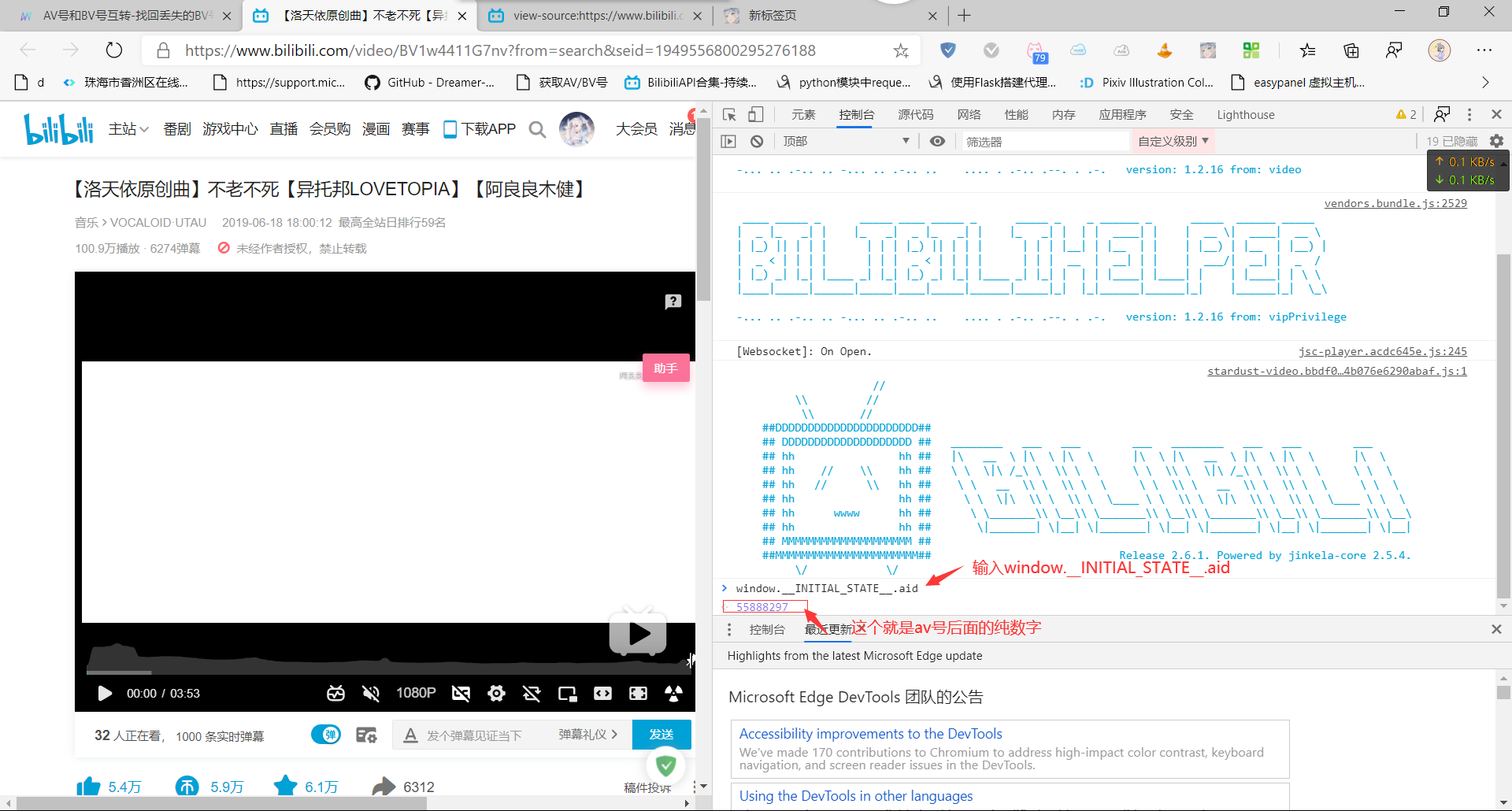Image resolution: width=1512 pixels, height=811 pixels.
Task: Expand the 主站 navigation dropdown
Action: click(128, 128)
